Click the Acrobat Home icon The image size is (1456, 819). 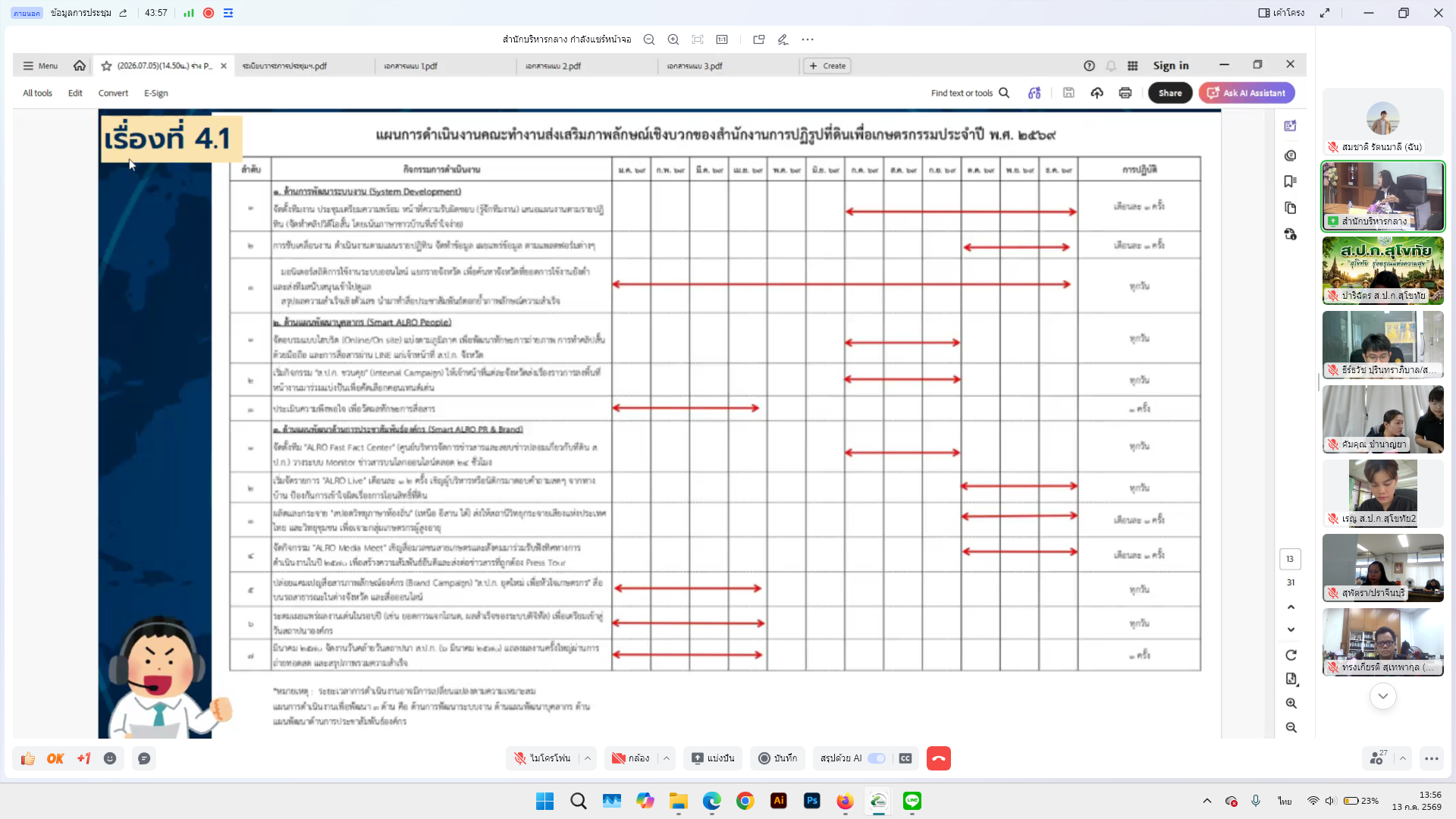click(x=80, y=66)
